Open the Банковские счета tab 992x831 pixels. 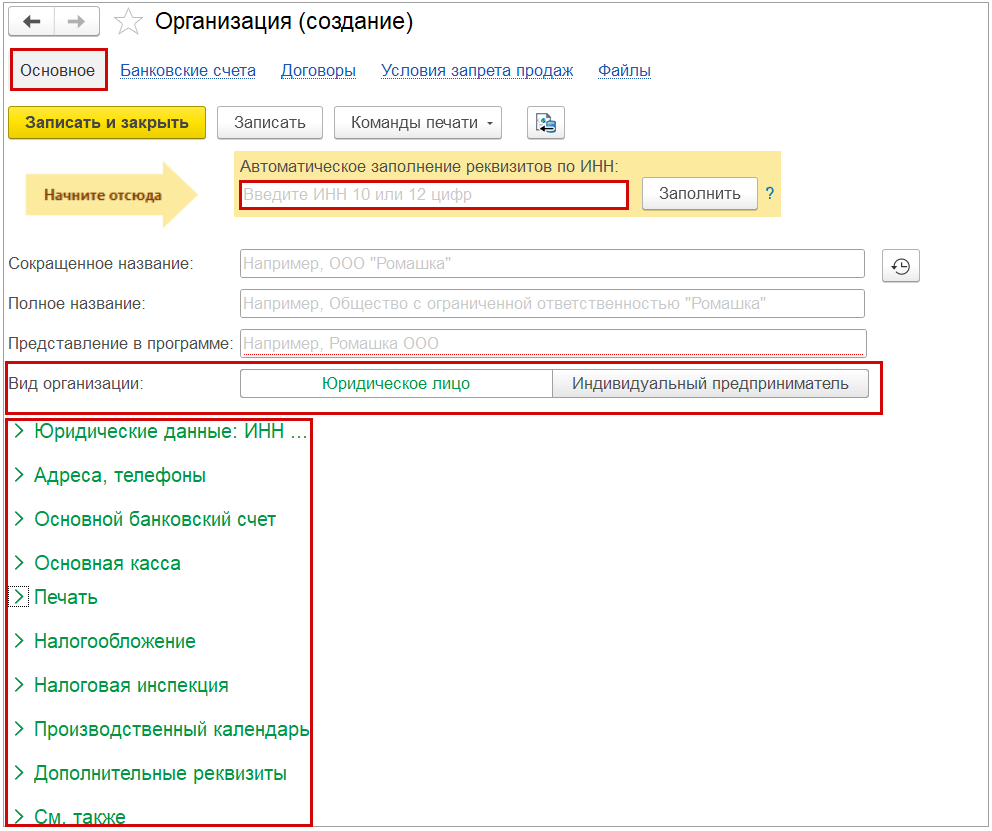pos(188,71)
